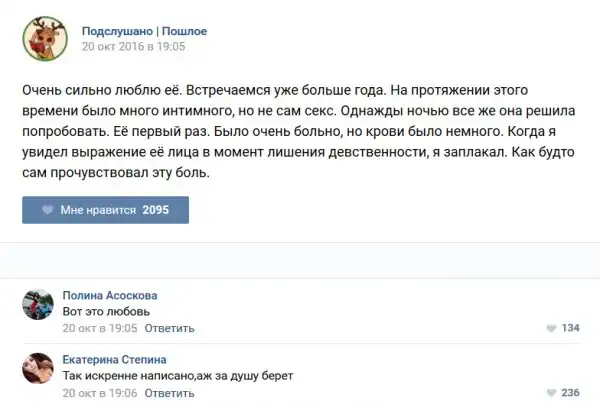Click the main post text body

click(290, 130)
